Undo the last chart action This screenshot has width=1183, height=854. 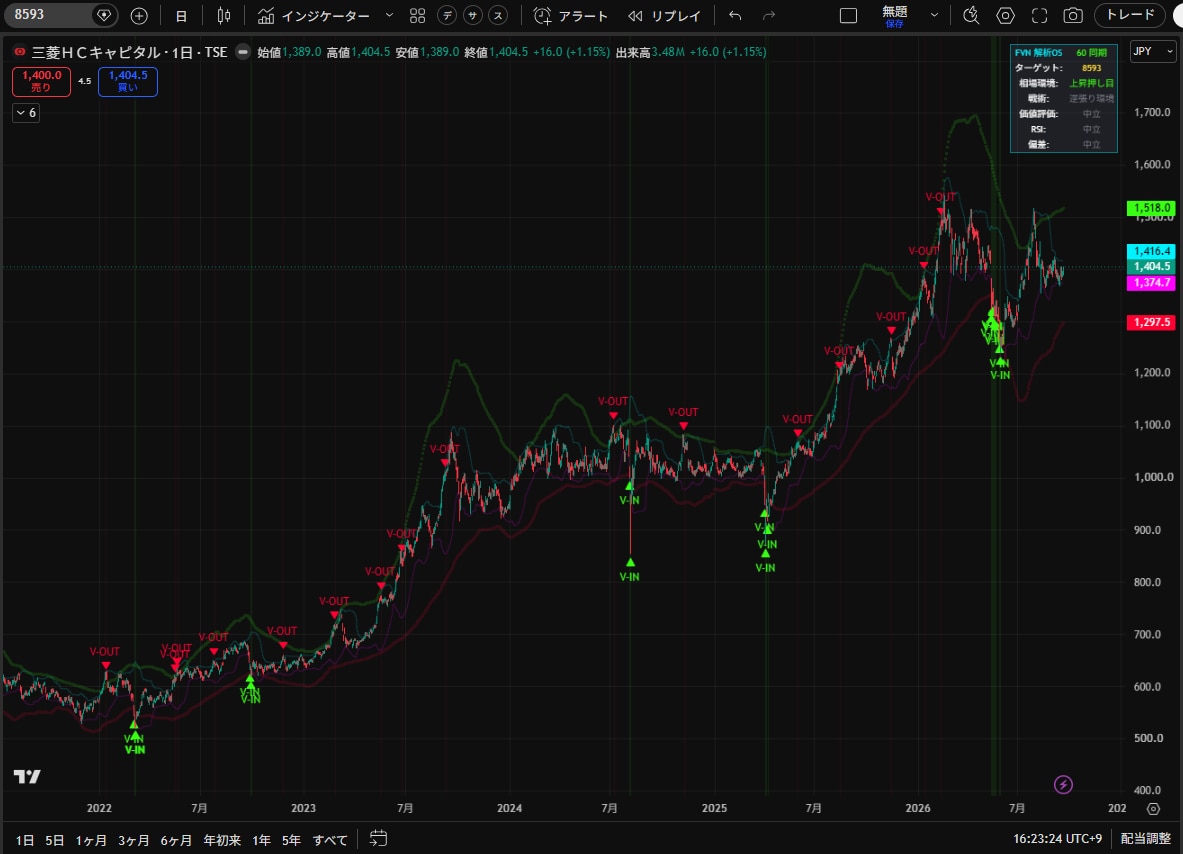tap(736, 16)
